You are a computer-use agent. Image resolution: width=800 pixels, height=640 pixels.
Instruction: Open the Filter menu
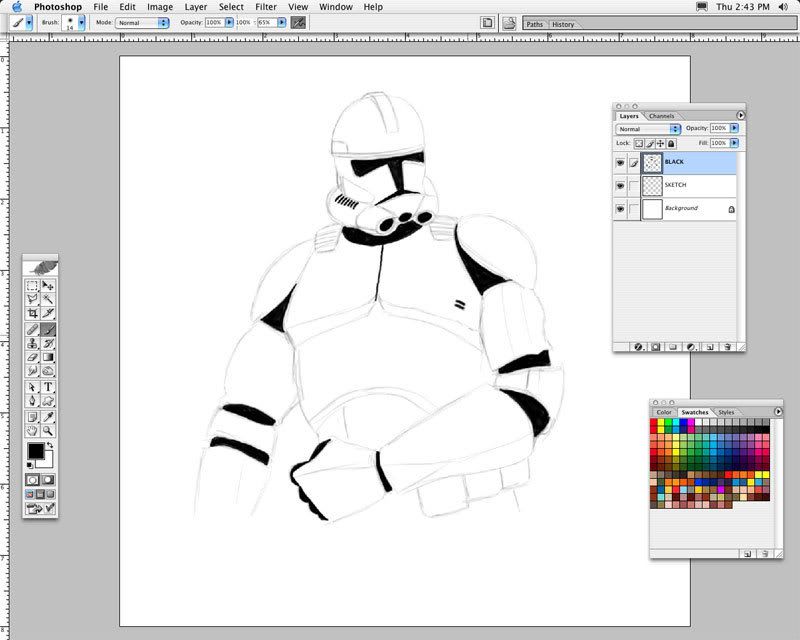tap(266, 7)
